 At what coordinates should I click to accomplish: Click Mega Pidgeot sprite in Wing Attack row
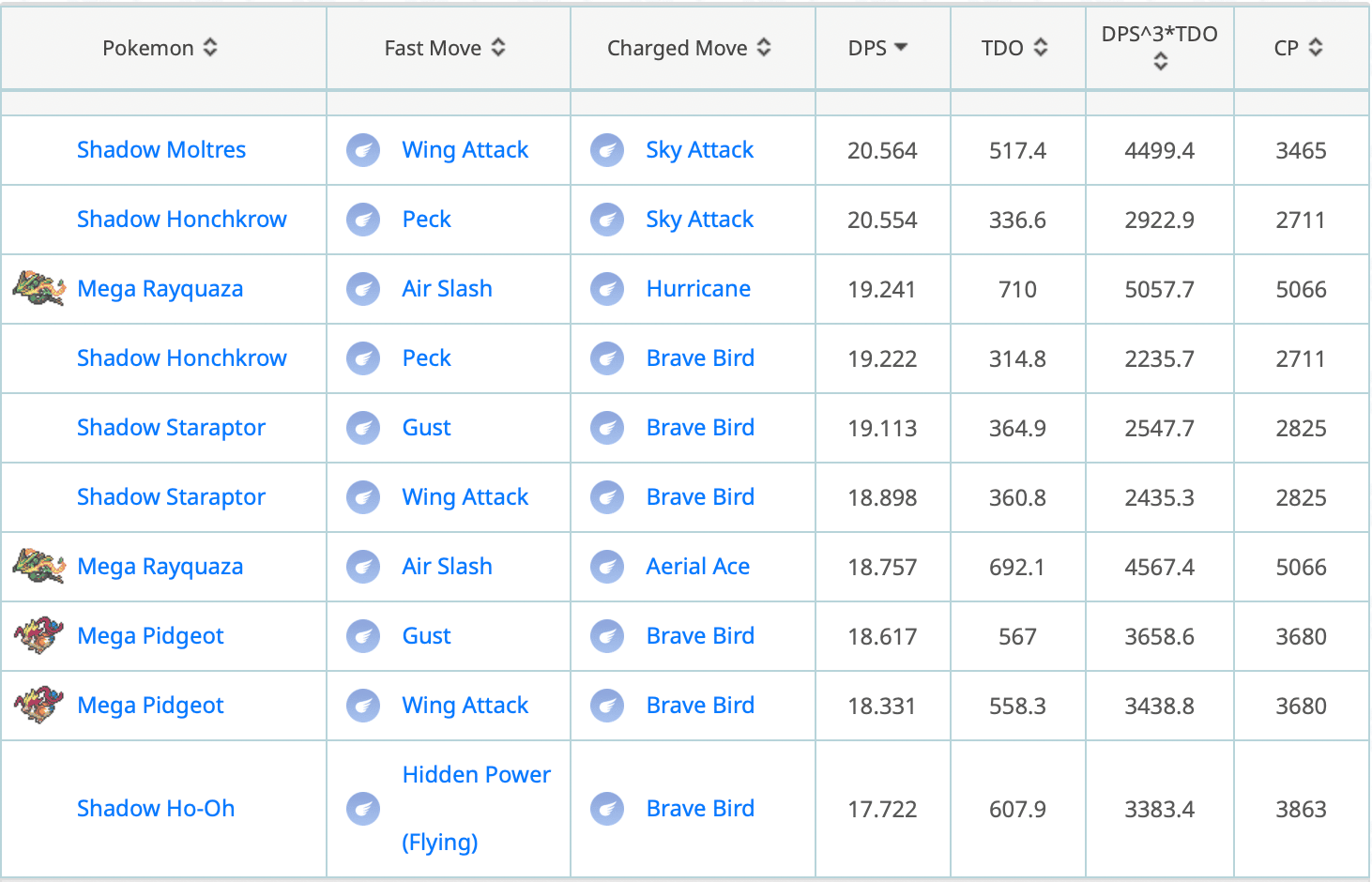coord(39,705)
